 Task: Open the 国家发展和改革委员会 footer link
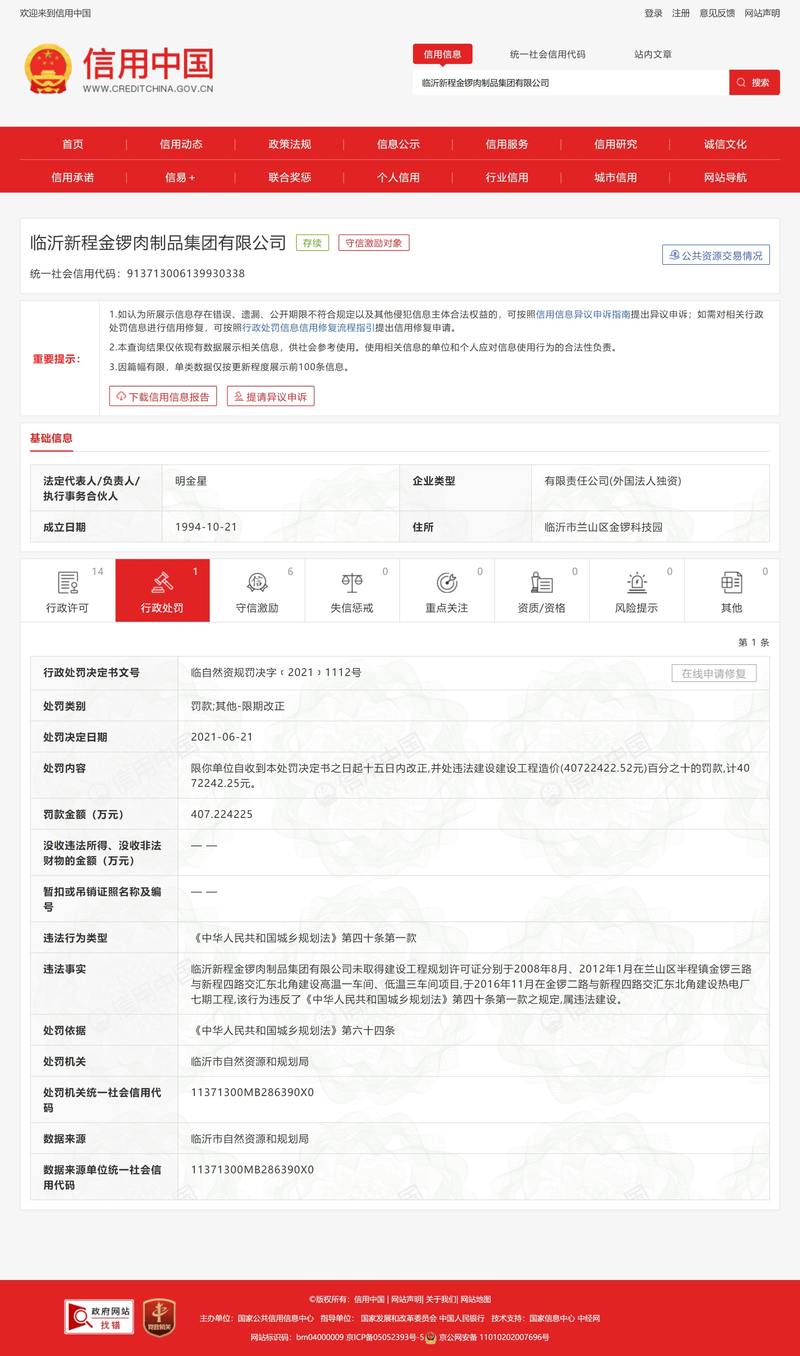tap(398, 1318)
